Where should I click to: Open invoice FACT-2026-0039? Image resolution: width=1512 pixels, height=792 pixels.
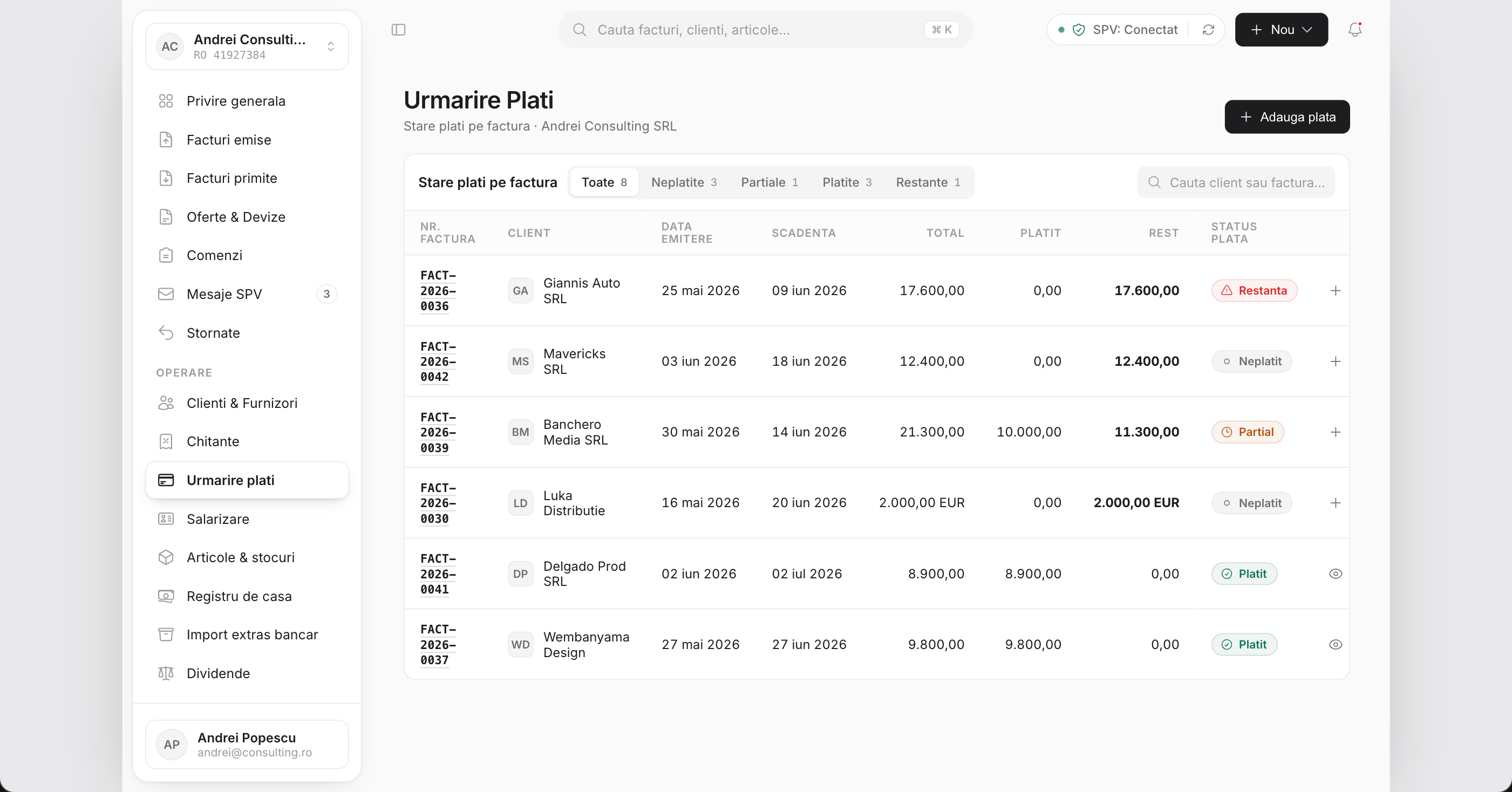point(438,432)
